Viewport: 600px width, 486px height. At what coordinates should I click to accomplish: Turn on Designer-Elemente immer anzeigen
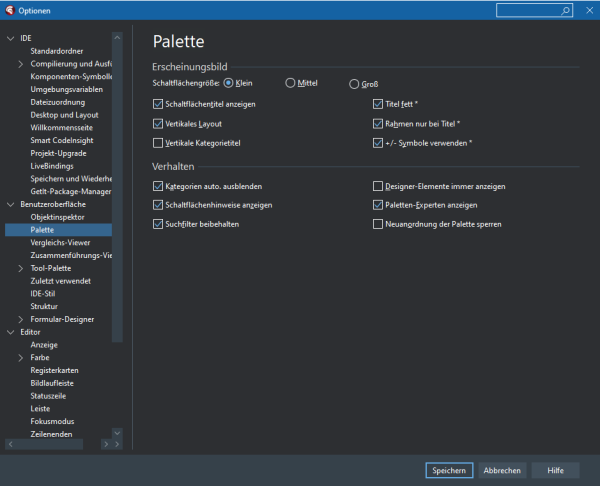377,186
